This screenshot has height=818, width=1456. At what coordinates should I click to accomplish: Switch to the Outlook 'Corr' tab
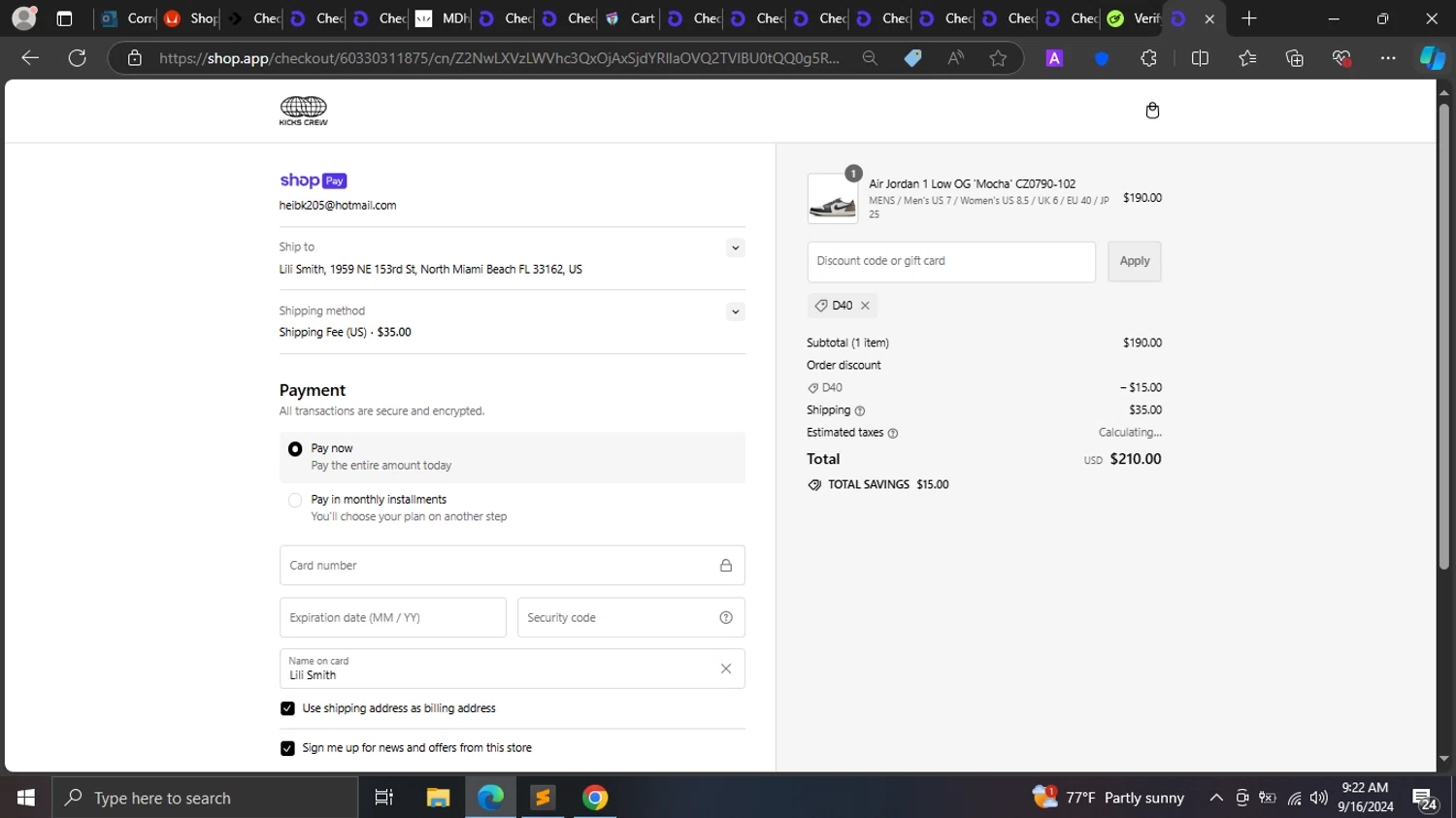tap(128, 18)
